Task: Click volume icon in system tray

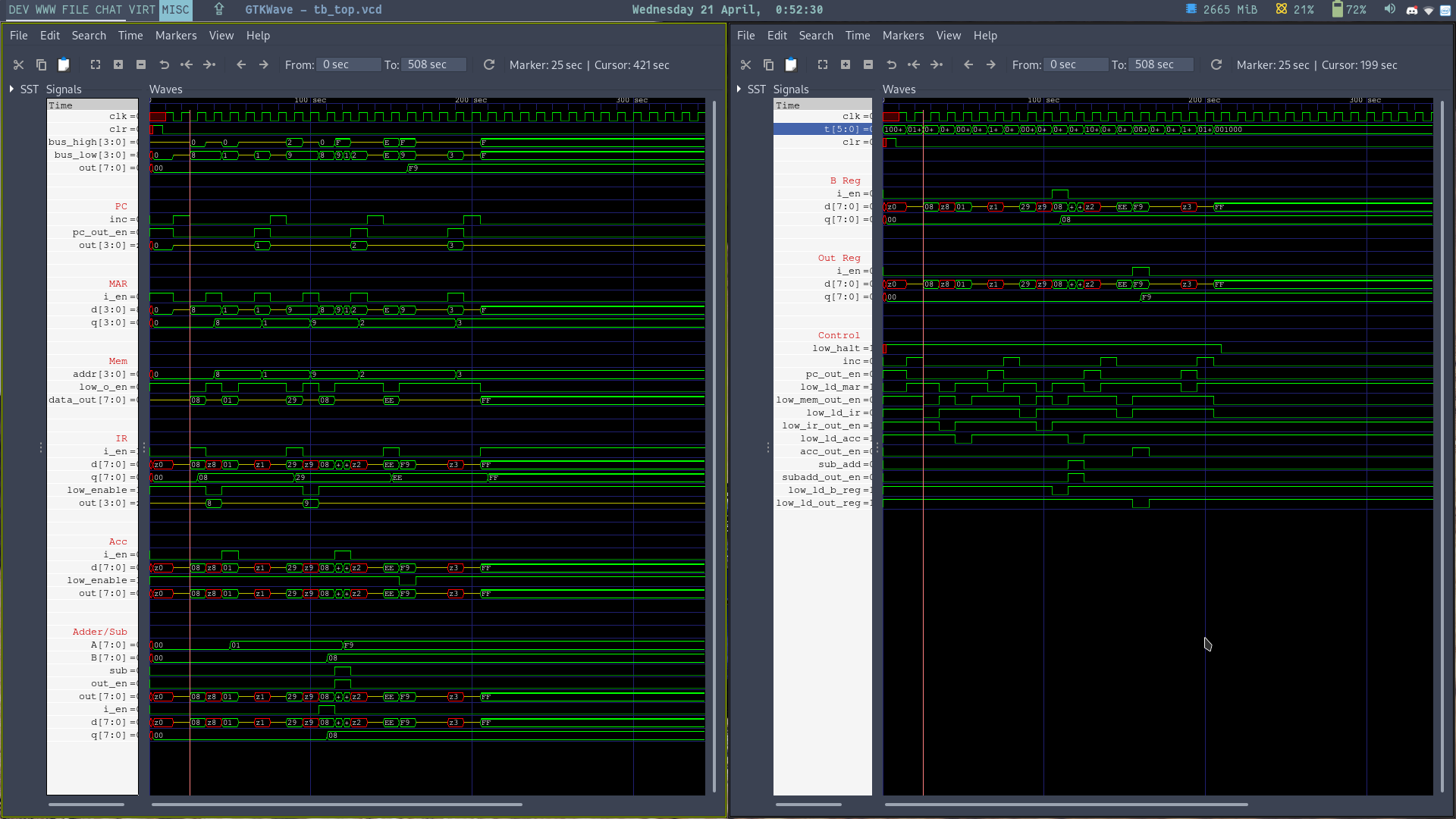Action: click(1389, 9)
